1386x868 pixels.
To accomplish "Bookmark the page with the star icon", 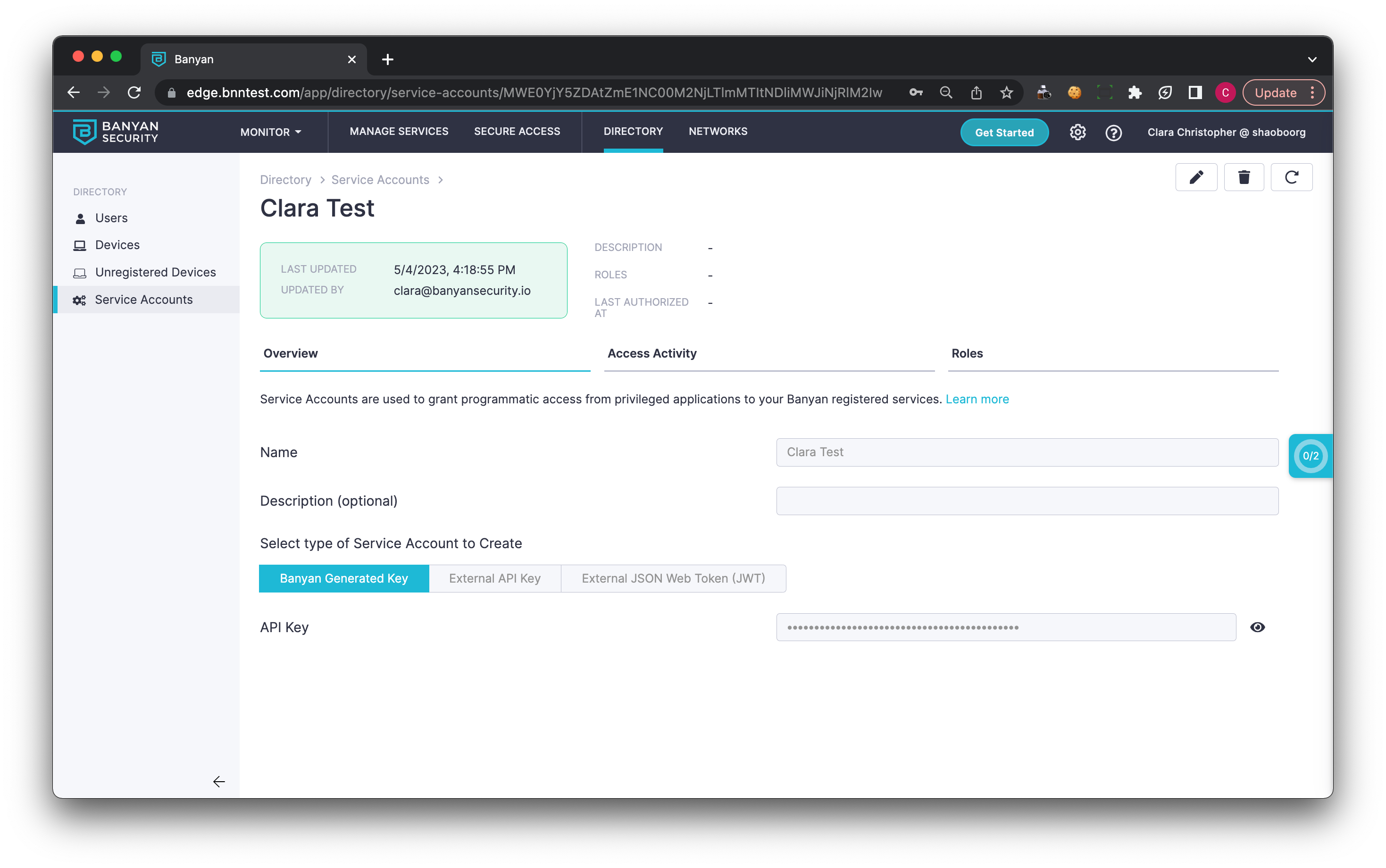I will [x=1007, y=92].
